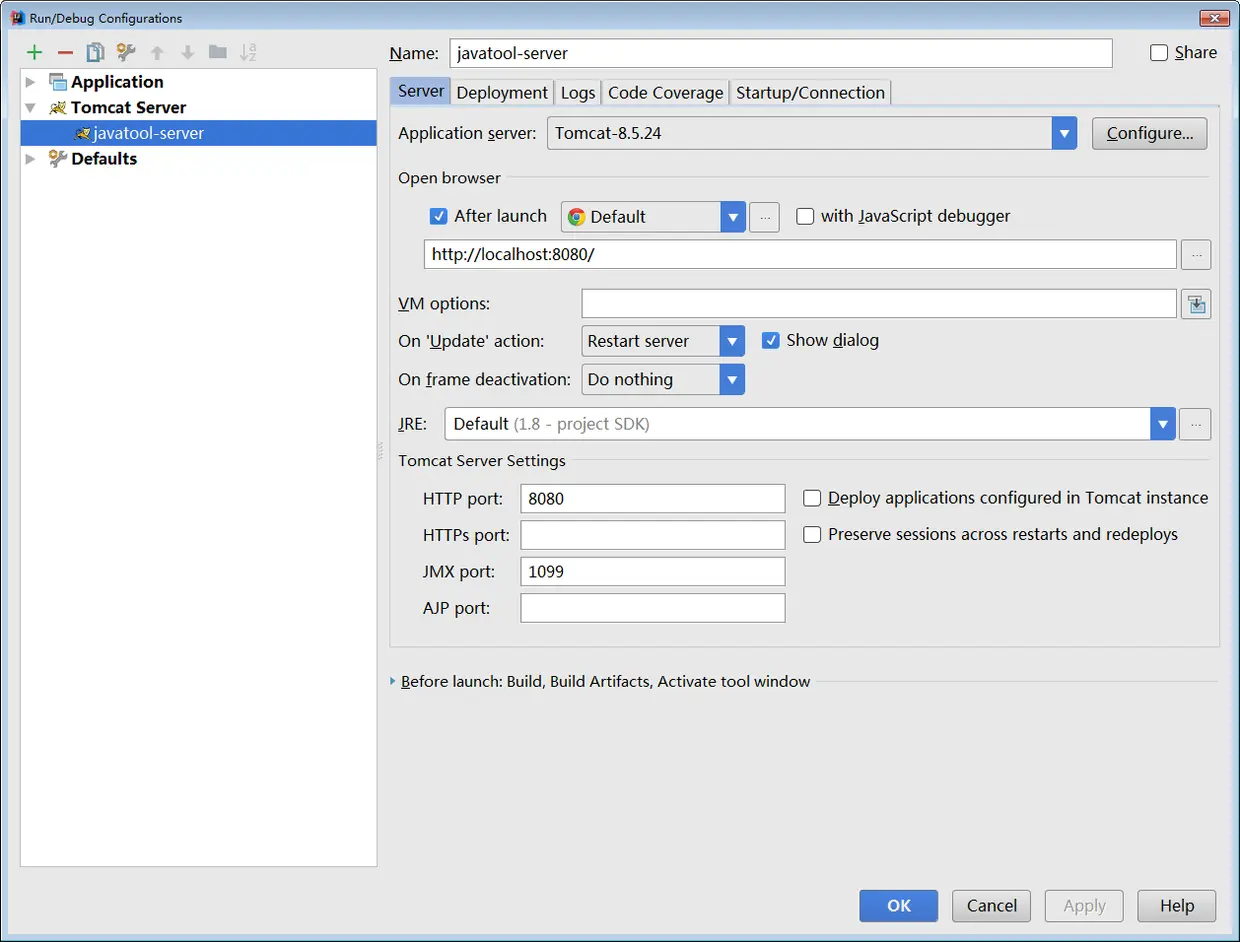
Task: Expand the VM options field via its editor icon
Action: (x=1196, y=303)
